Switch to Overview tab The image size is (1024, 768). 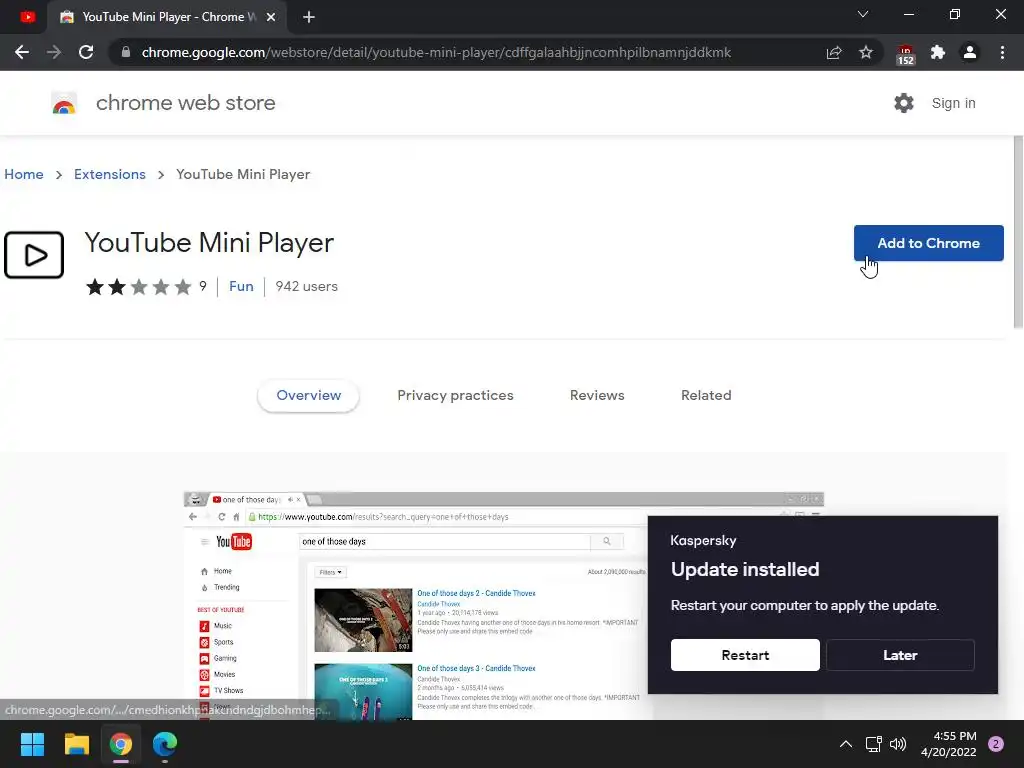308,395
